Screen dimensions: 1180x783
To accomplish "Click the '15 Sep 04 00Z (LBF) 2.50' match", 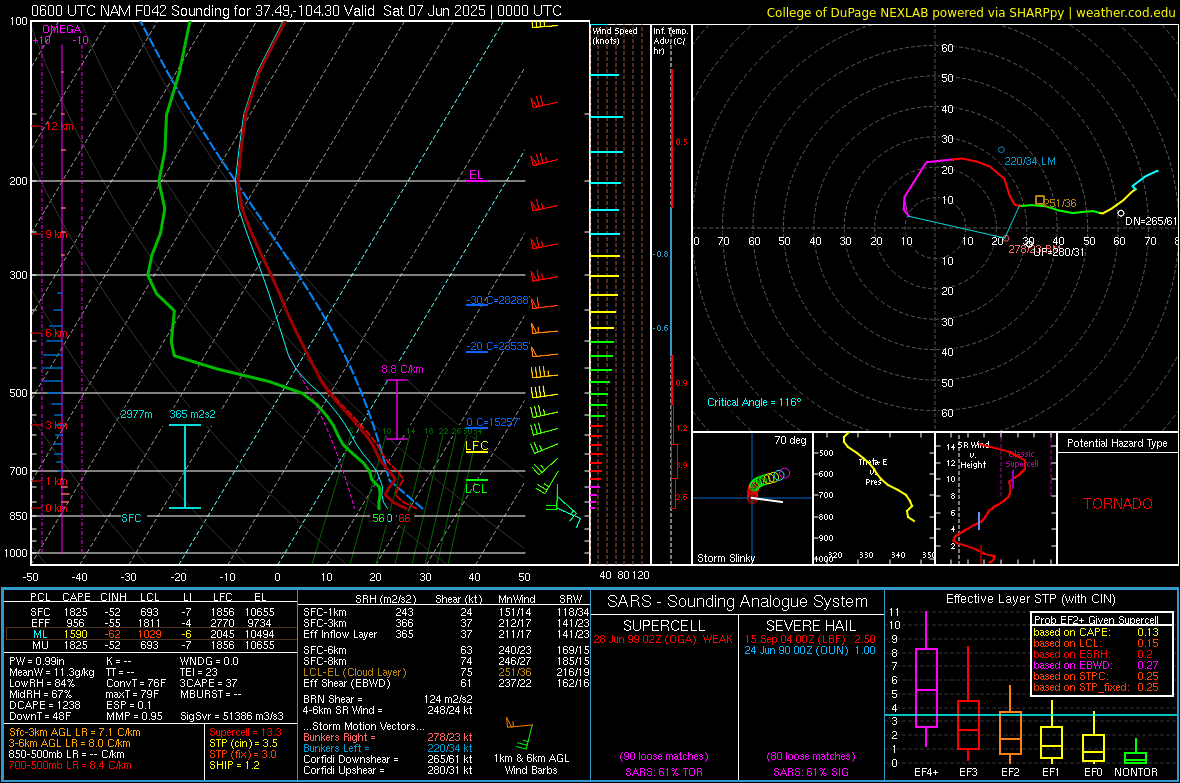I will pyautogui.click(x=810, y=639).
